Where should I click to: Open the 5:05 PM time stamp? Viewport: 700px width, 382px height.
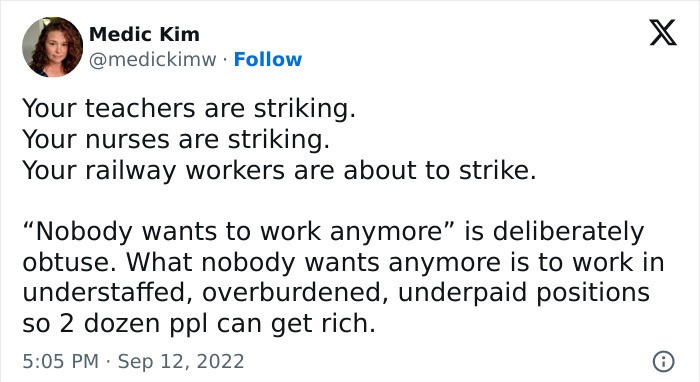tap(61, 361)
